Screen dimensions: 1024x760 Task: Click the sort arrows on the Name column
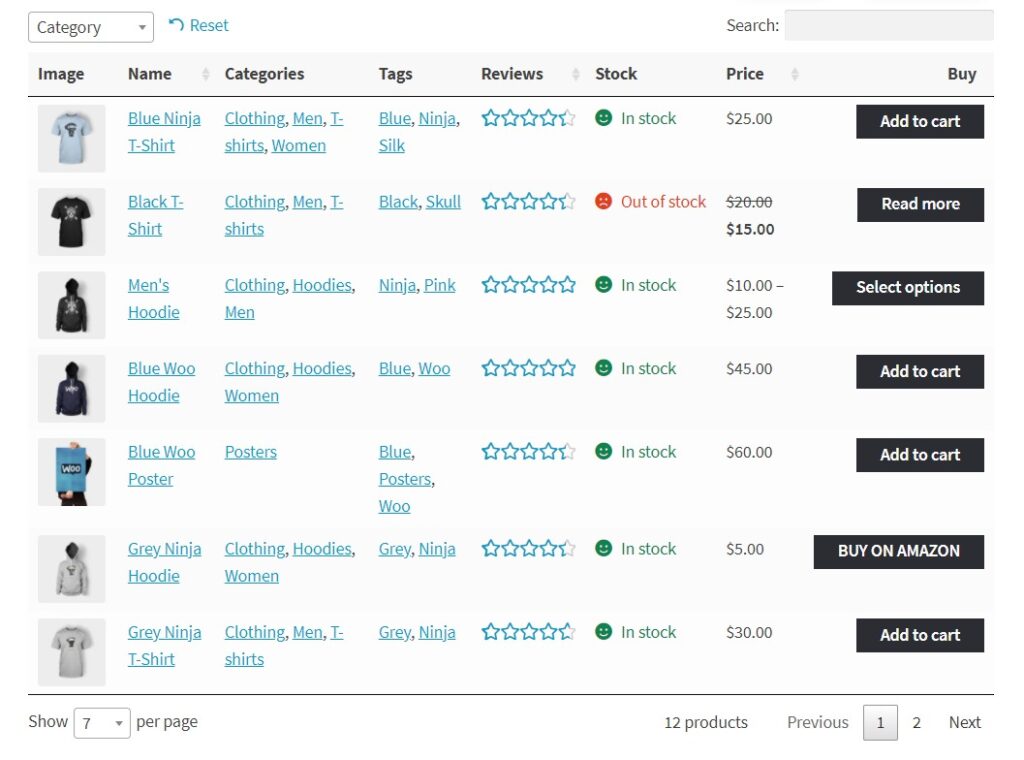206,73
